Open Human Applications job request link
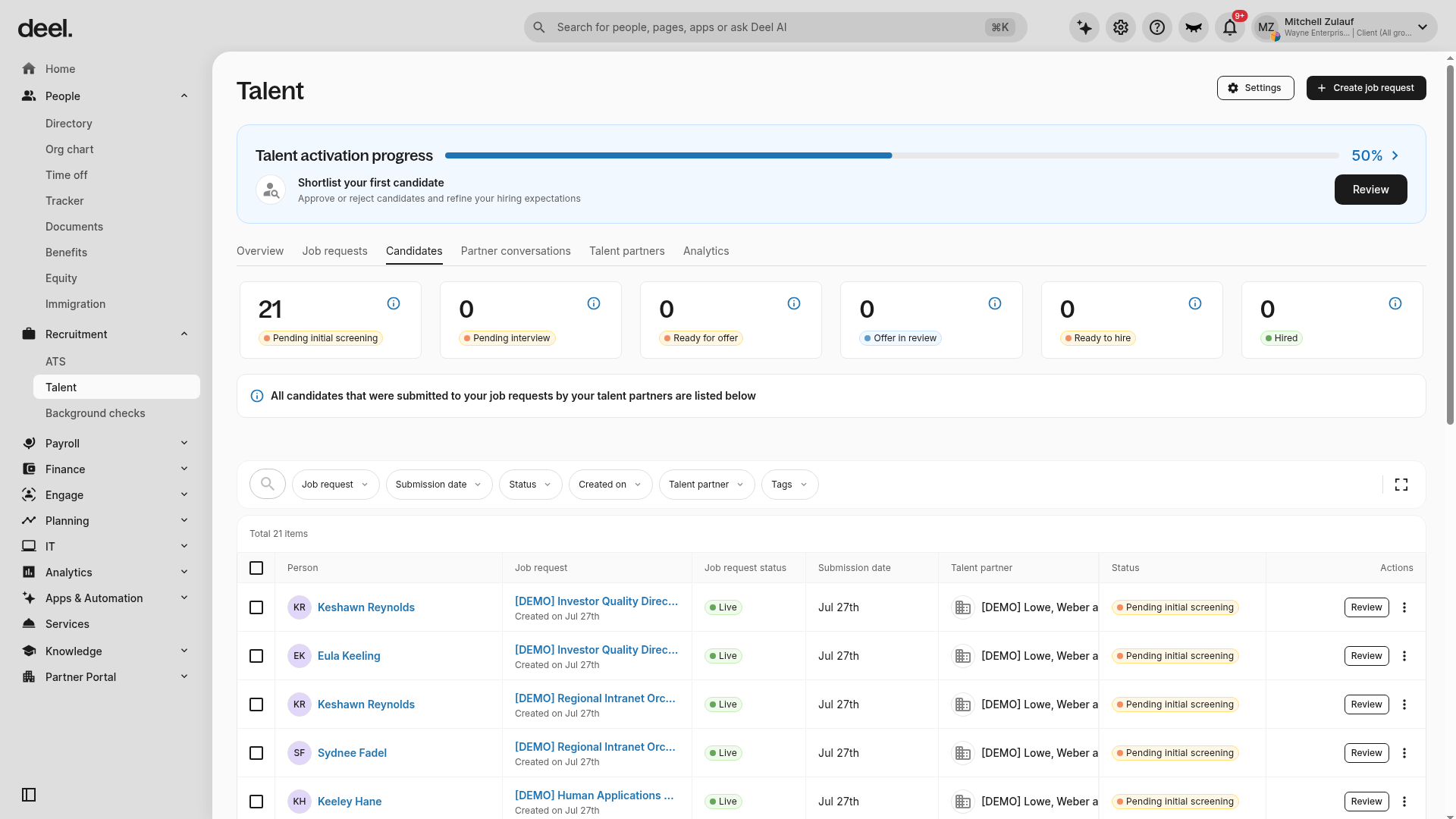 pos(594,795)
